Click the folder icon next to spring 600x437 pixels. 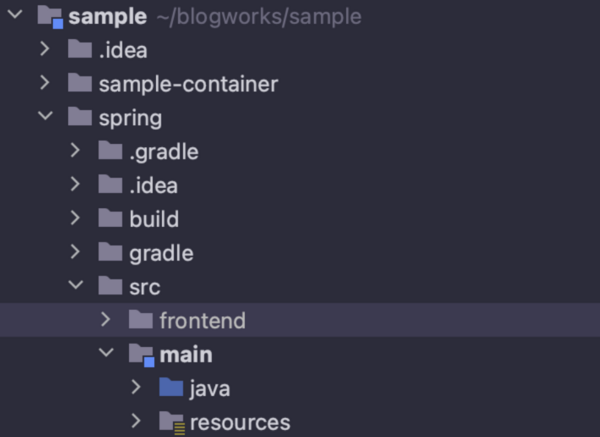click(x=80, y=116)
